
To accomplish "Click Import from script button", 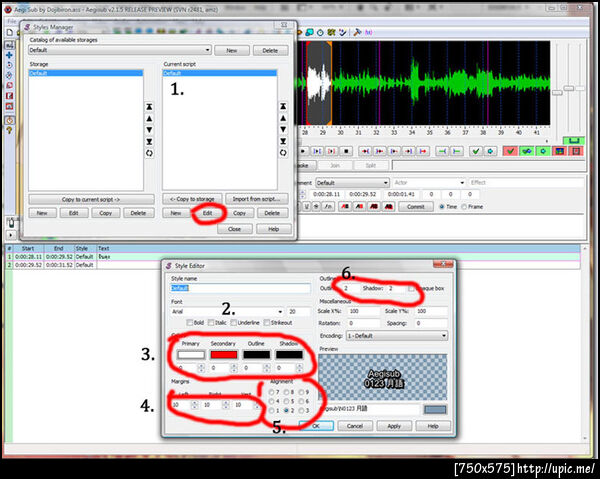I will tap(257, 199).
